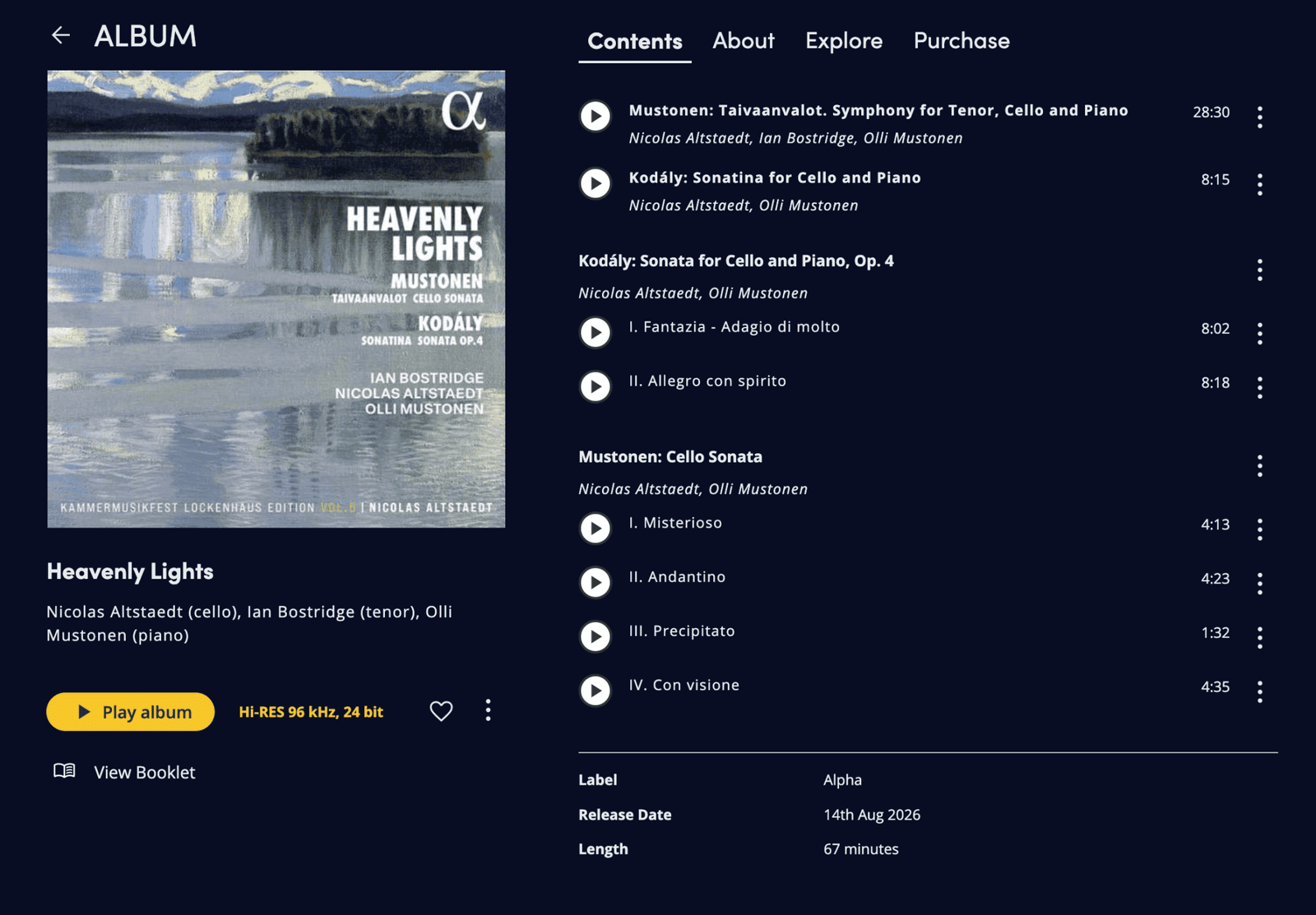This screenshot has height=915, width=1316.
Task: Click the Heavenly Lights album cover
Action: (276, 299)
